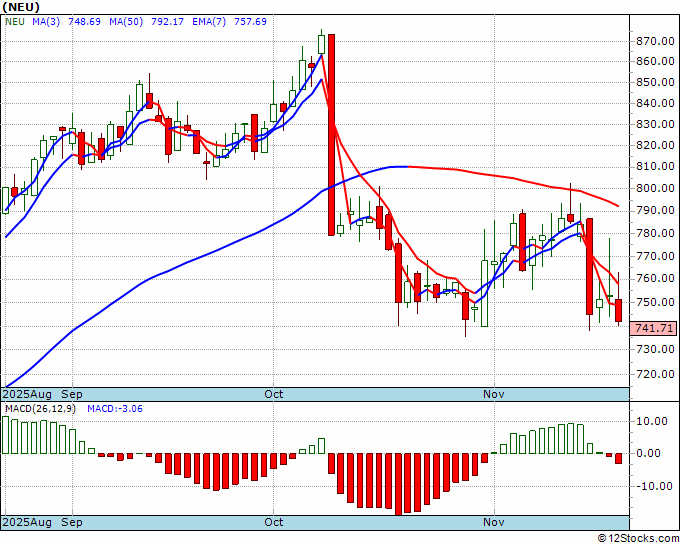Click Nov on the price chart date axis
The image size is (680, 546).
pos(494,394)
